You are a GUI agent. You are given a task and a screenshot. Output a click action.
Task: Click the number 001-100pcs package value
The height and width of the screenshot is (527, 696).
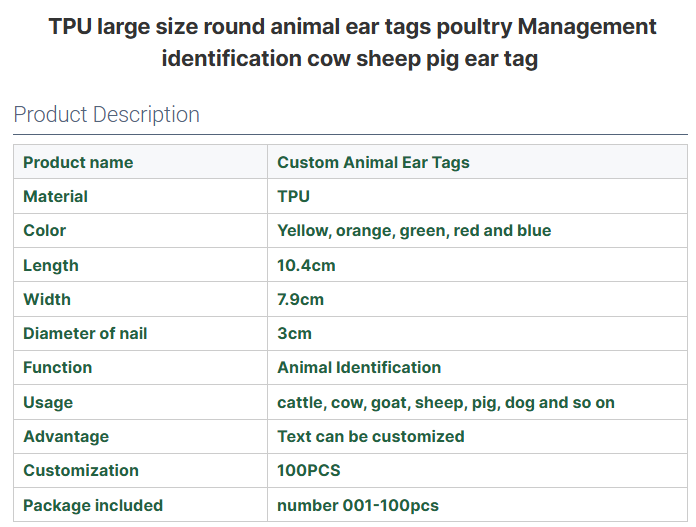(x=358, y=505)
